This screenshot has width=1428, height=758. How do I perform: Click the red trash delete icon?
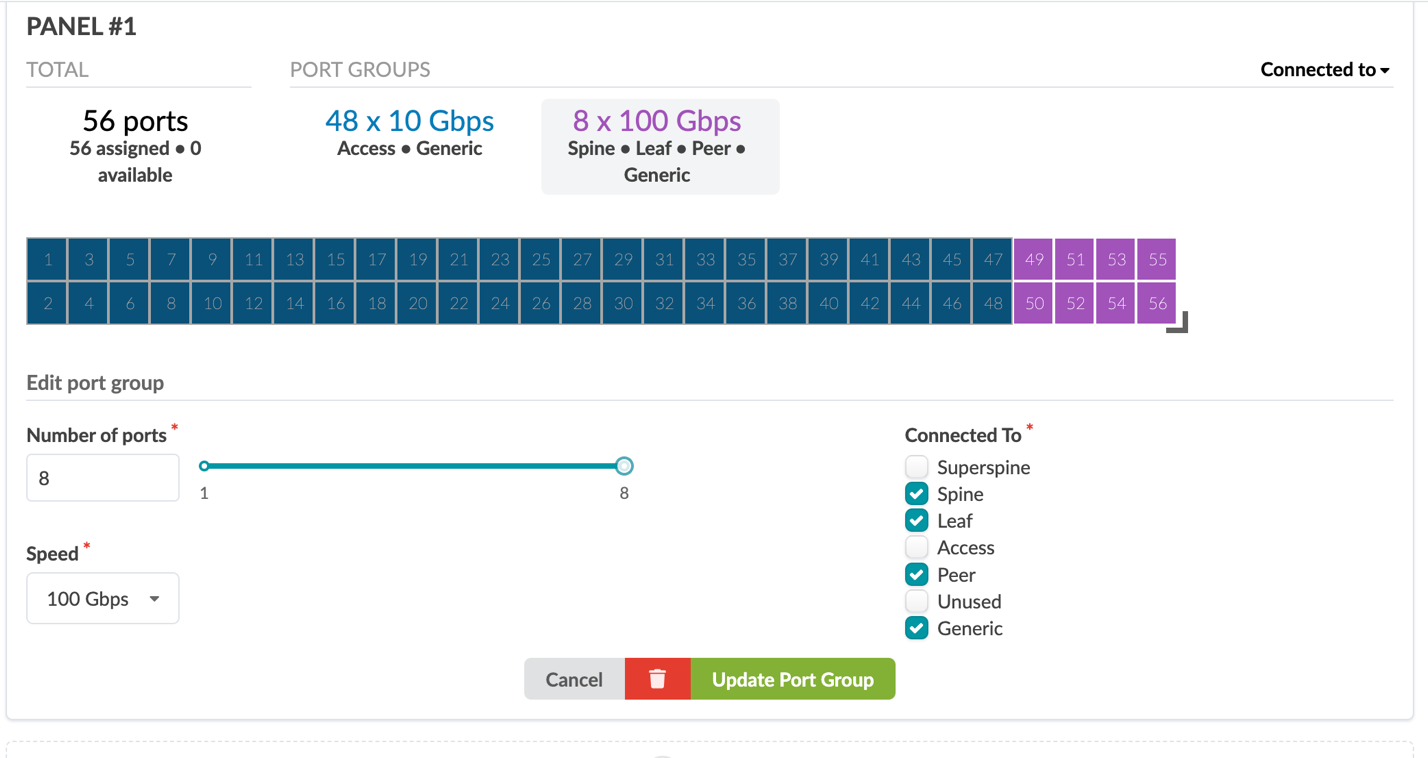[657, 679]
